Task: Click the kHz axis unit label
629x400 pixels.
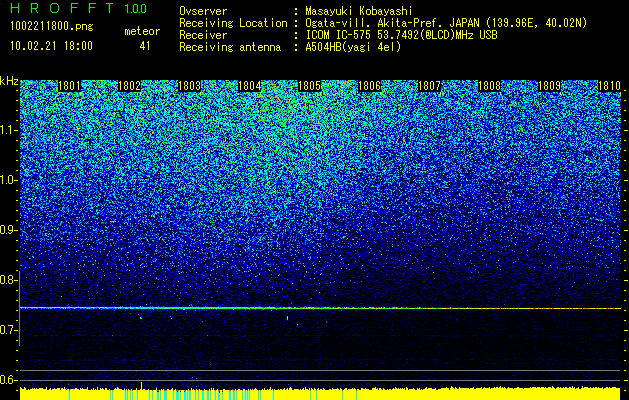Action: (x=9, y=81)
